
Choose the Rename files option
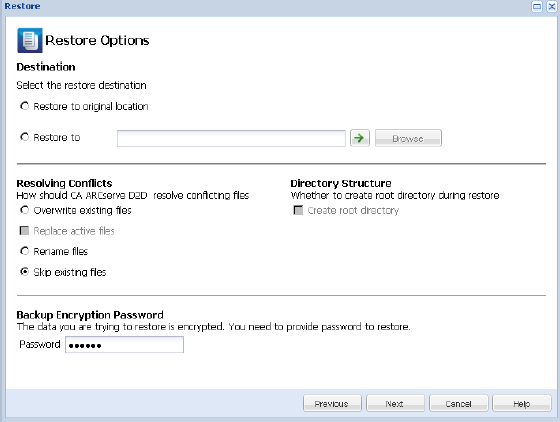24,251
